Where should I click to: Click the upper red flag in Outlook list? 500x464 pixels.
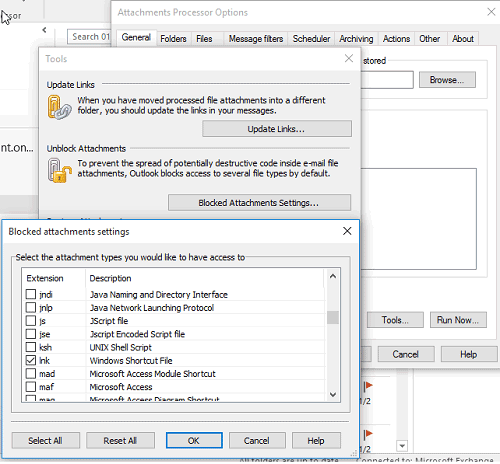tap(368, 387)
